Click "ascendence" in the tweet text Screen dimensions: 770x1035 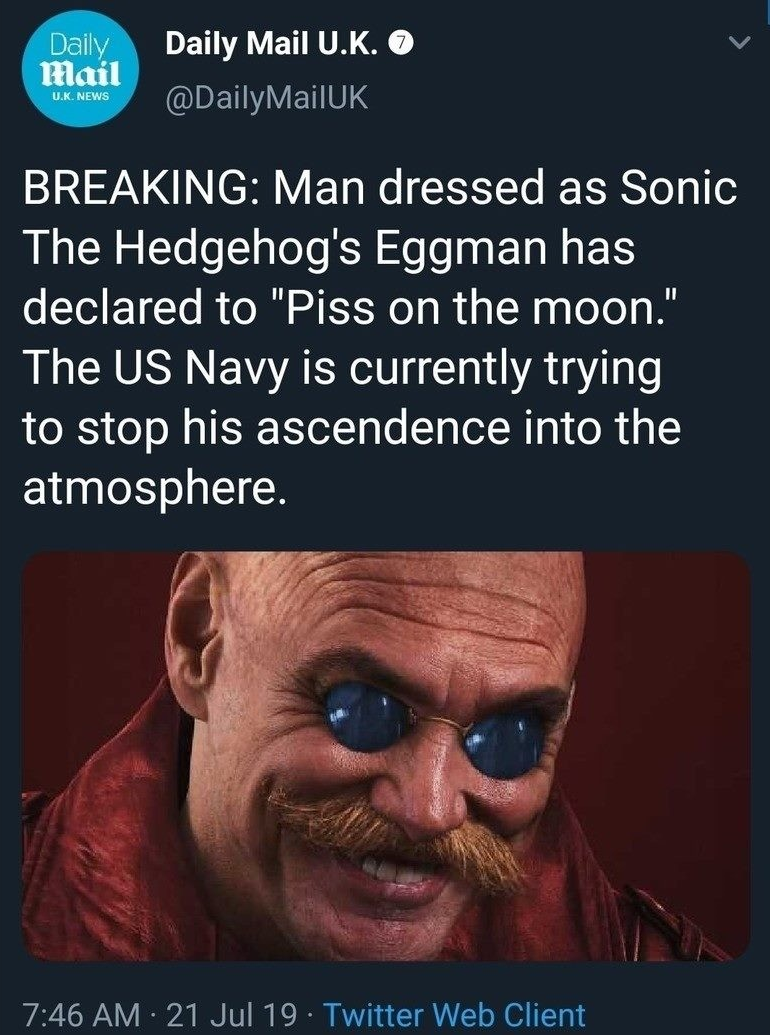tap(383, 429)
